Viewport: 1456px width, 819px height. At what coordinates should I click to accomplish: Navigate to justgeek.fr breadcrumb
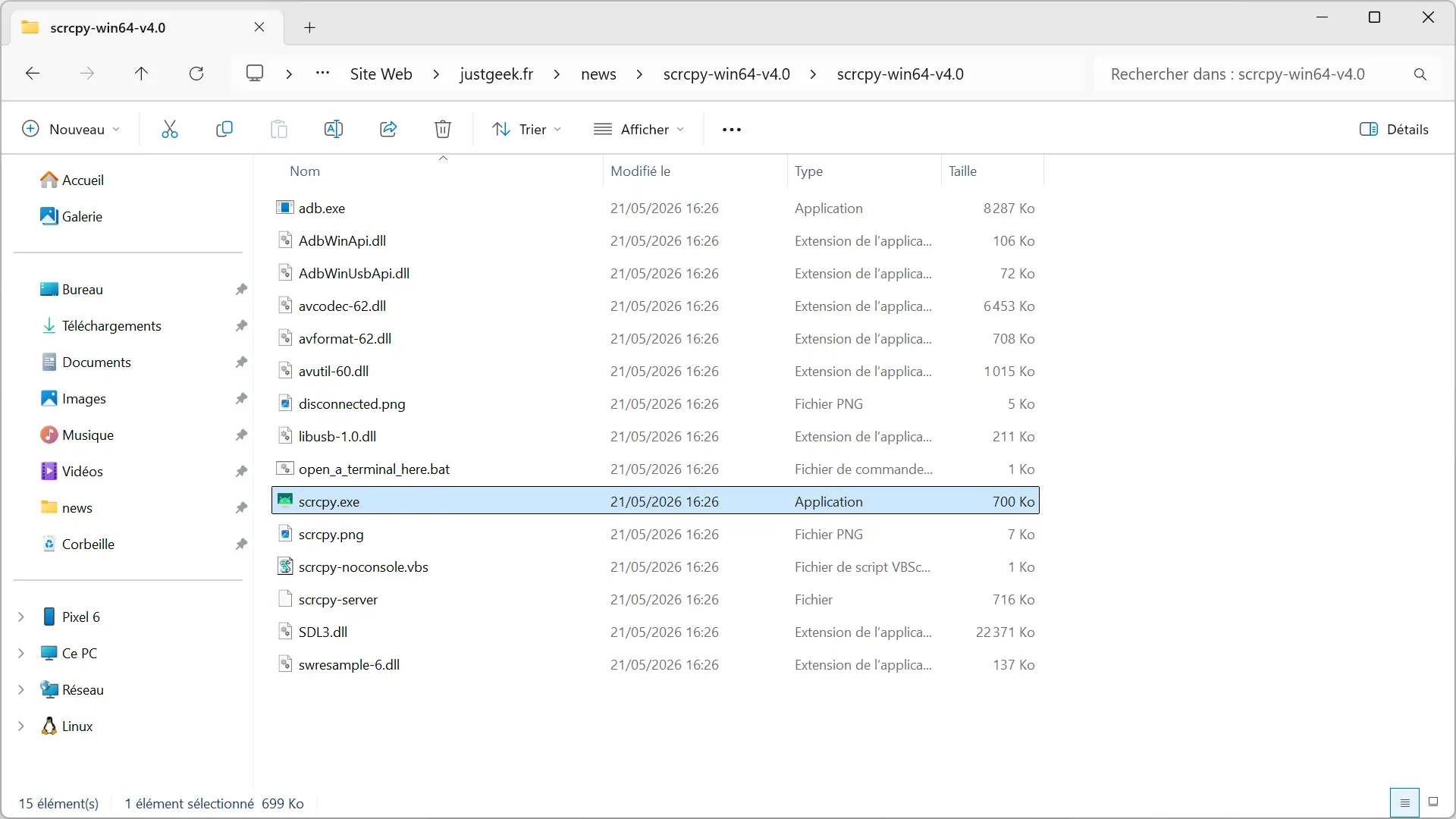[497, 74]
